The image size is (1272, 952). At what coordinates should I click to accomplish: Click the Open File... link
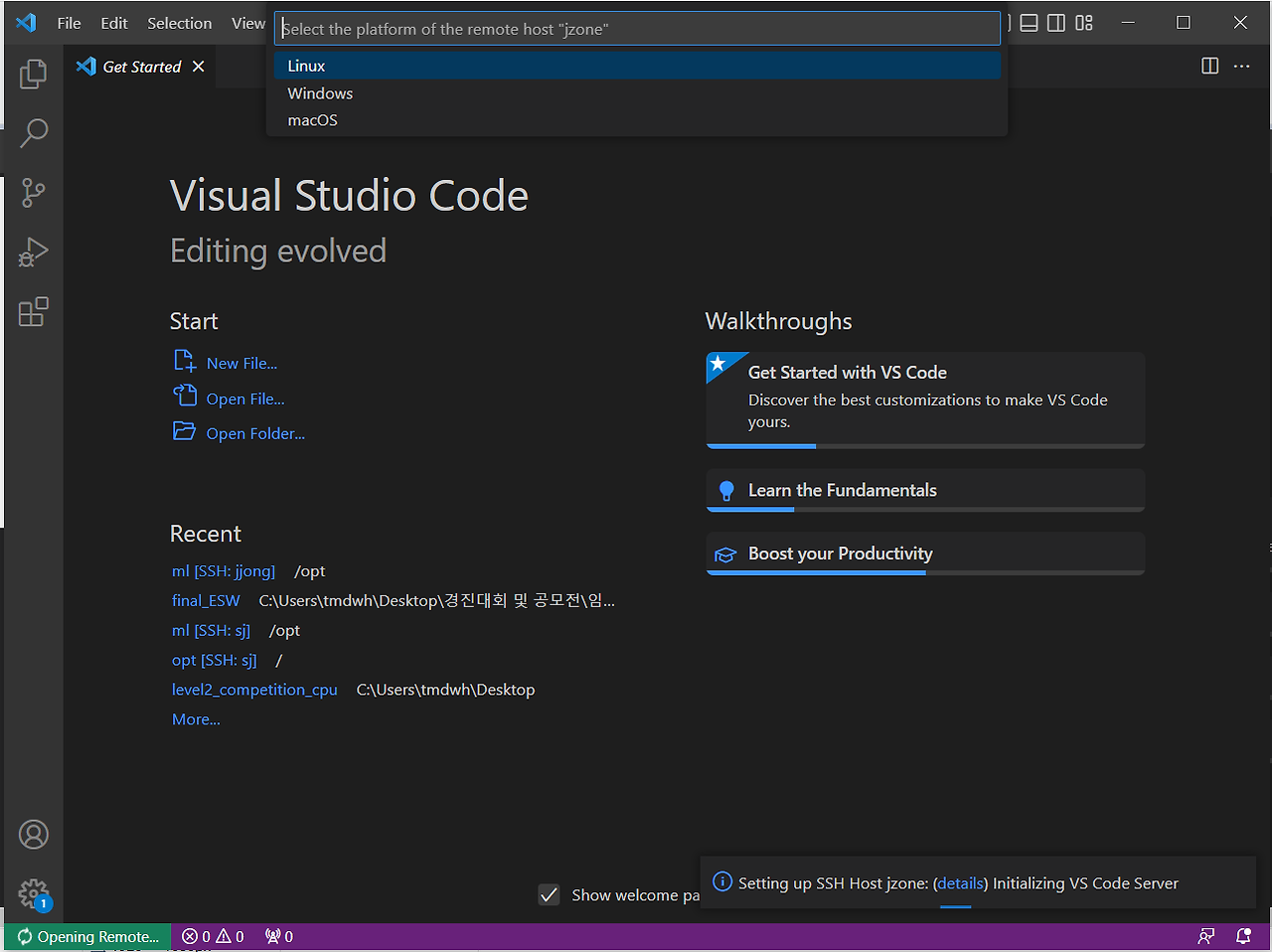point(245,399)
